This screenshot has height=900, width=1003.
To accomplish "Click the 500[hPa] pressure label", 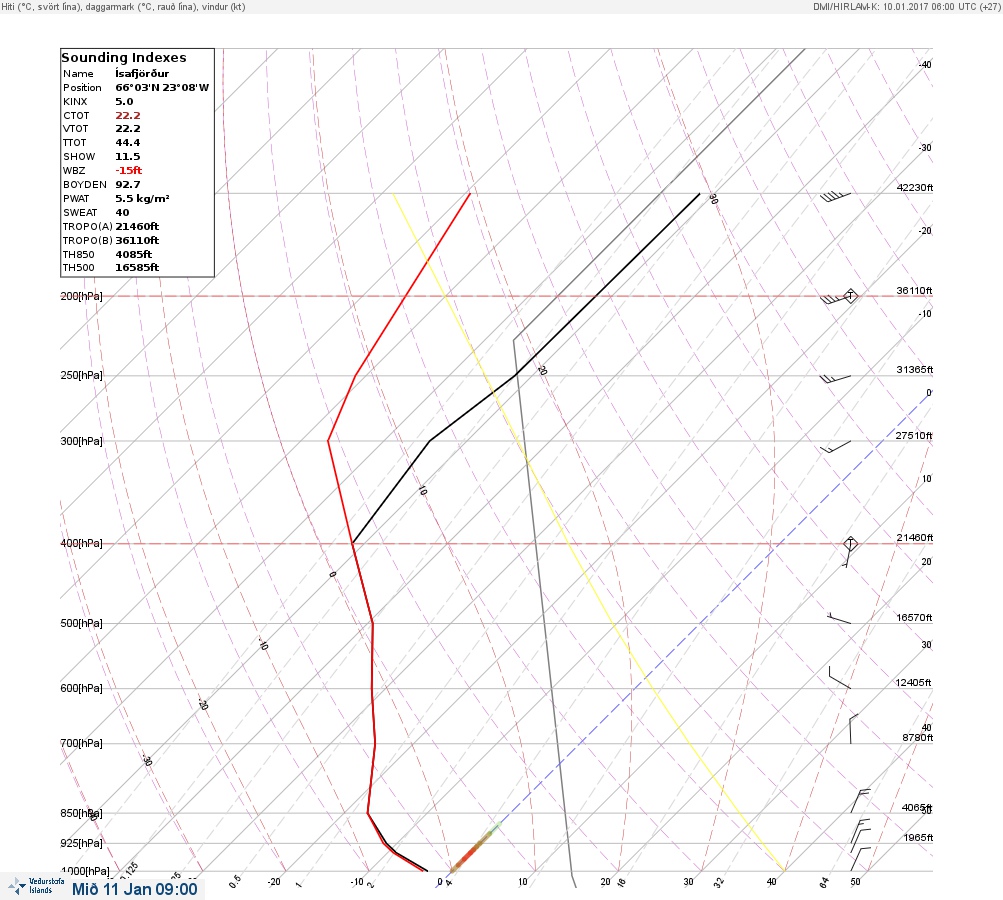I will pos(81,623).
